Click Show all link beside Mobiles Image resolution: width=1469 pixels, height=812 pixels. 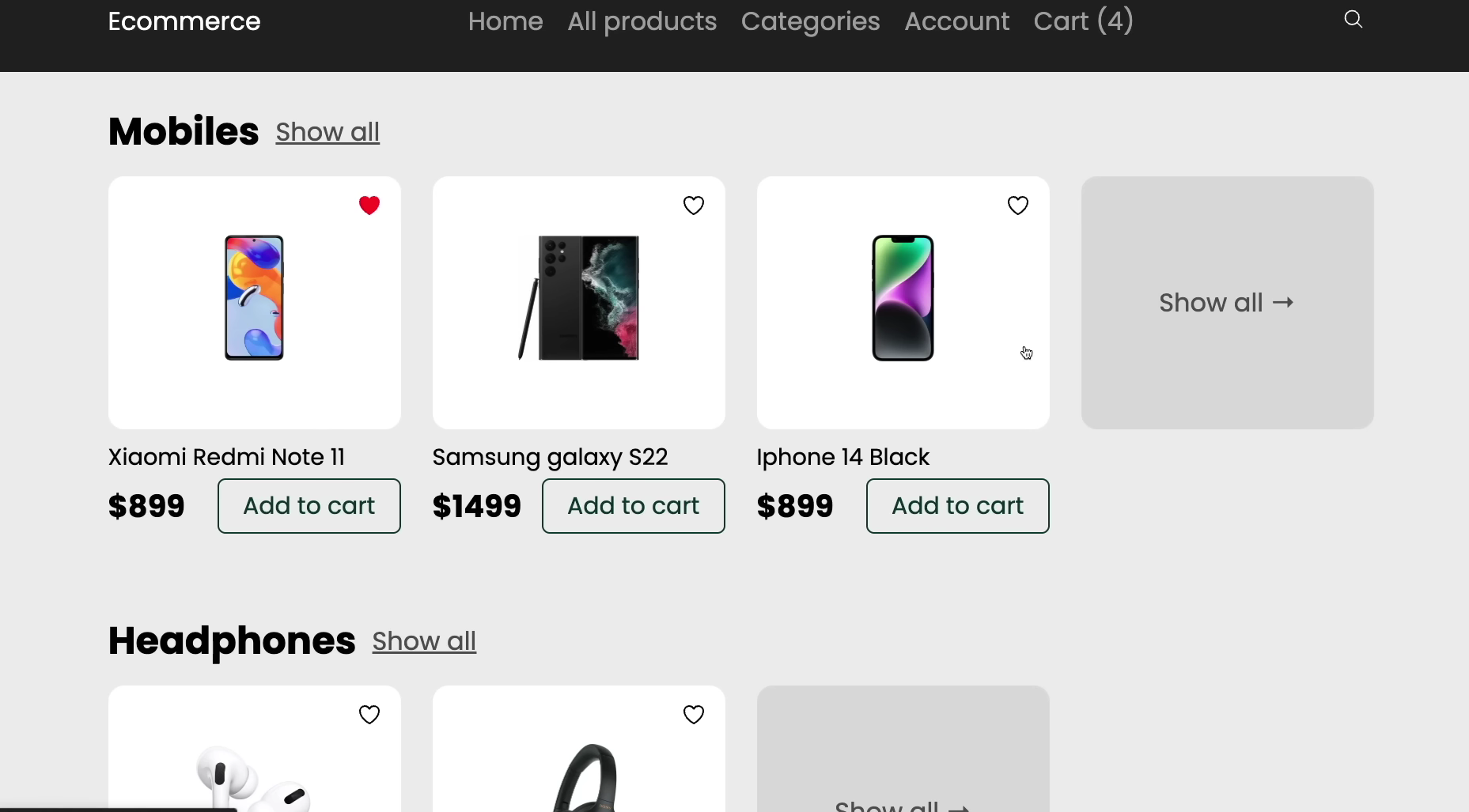pyautogui.click(x=327, y=132)
